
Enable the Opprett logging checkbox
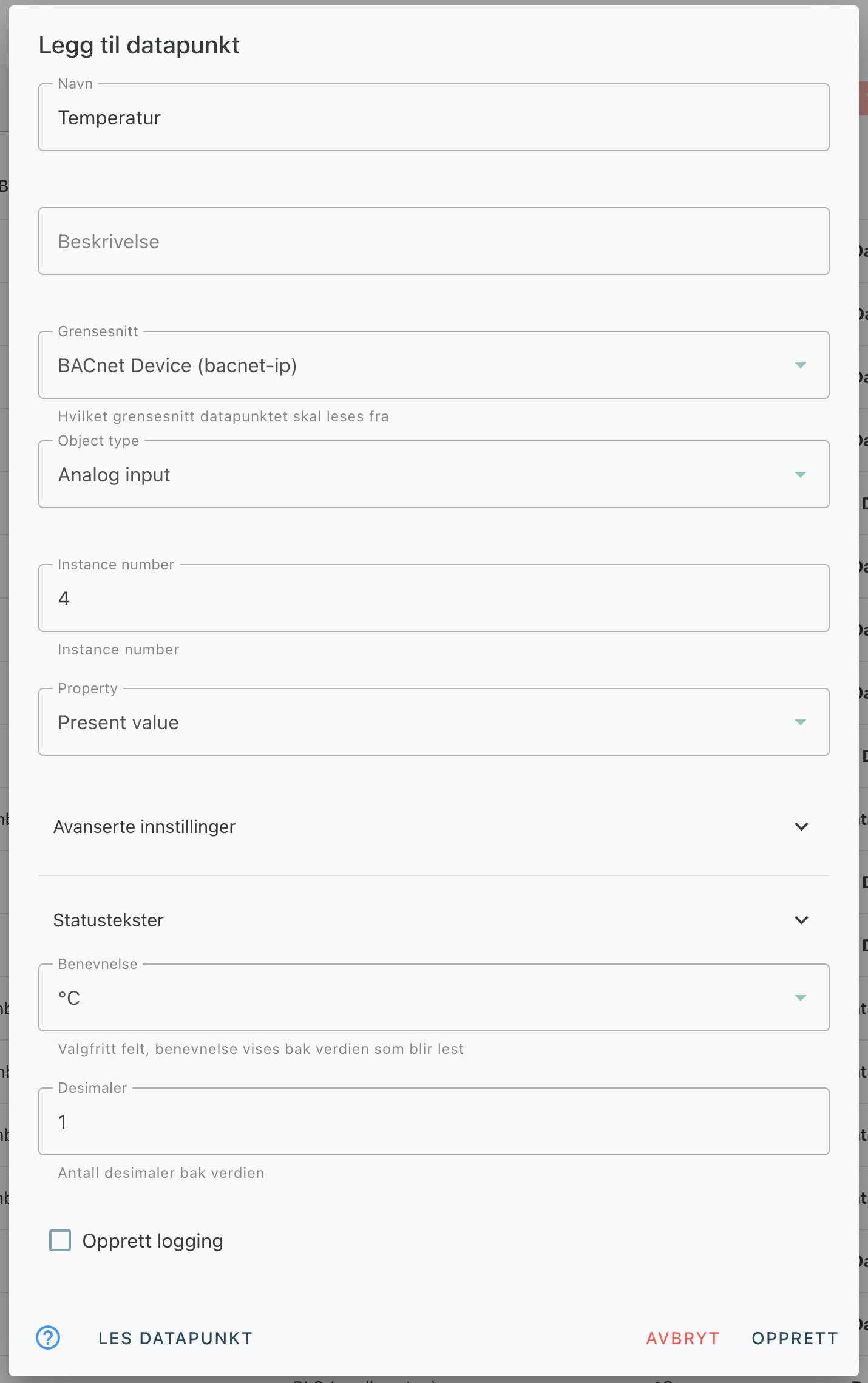click(x=60, y=1241)
